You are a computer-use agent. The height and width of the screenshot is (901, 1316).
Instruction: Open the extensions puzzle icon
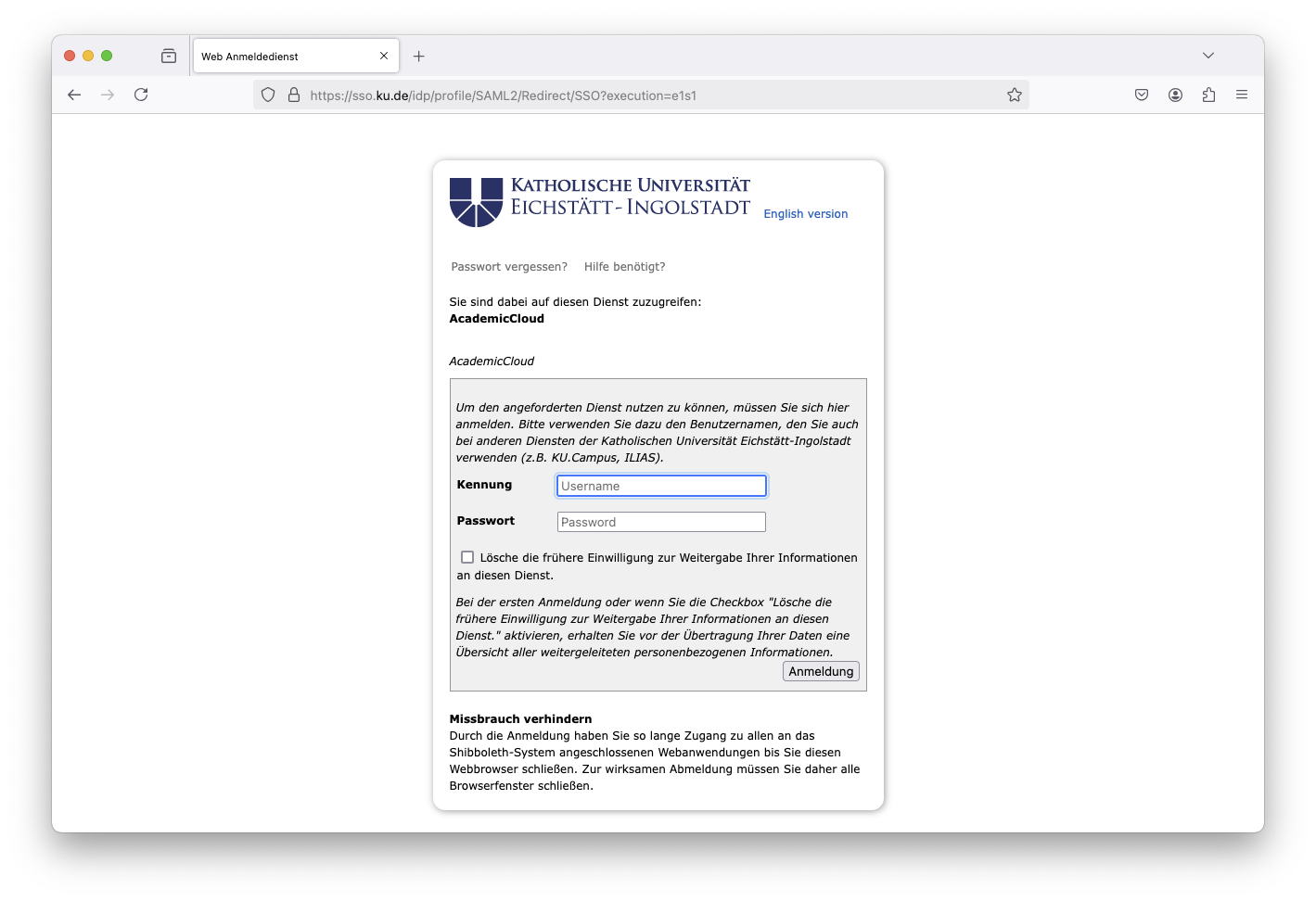pyautogui.click(x=1208, y=95)
